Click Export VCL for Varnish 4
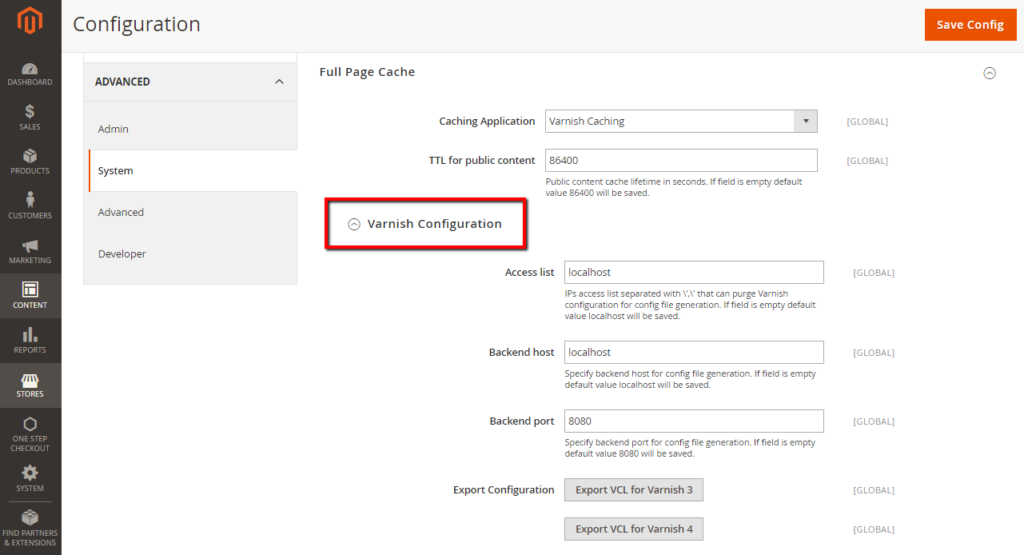 [x=633, y=529]
